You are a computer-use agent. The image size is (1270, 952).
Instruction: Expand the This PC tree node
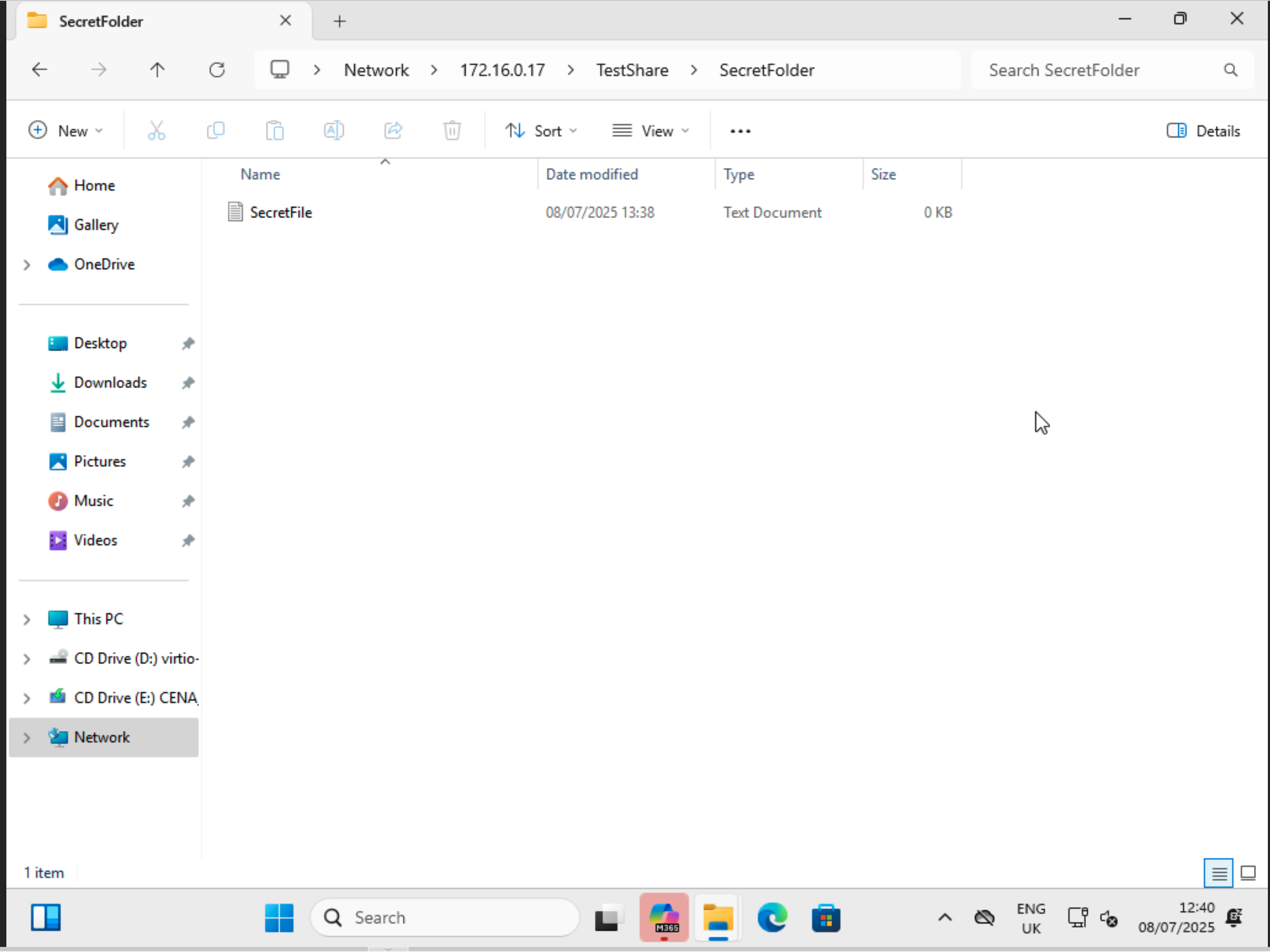click(x=26, y=619)
